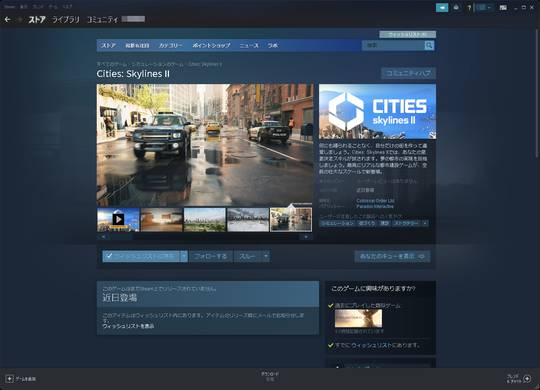Switch to Big Picture mode icon
This screenshot has height=390, width=540.
[503, 8]
